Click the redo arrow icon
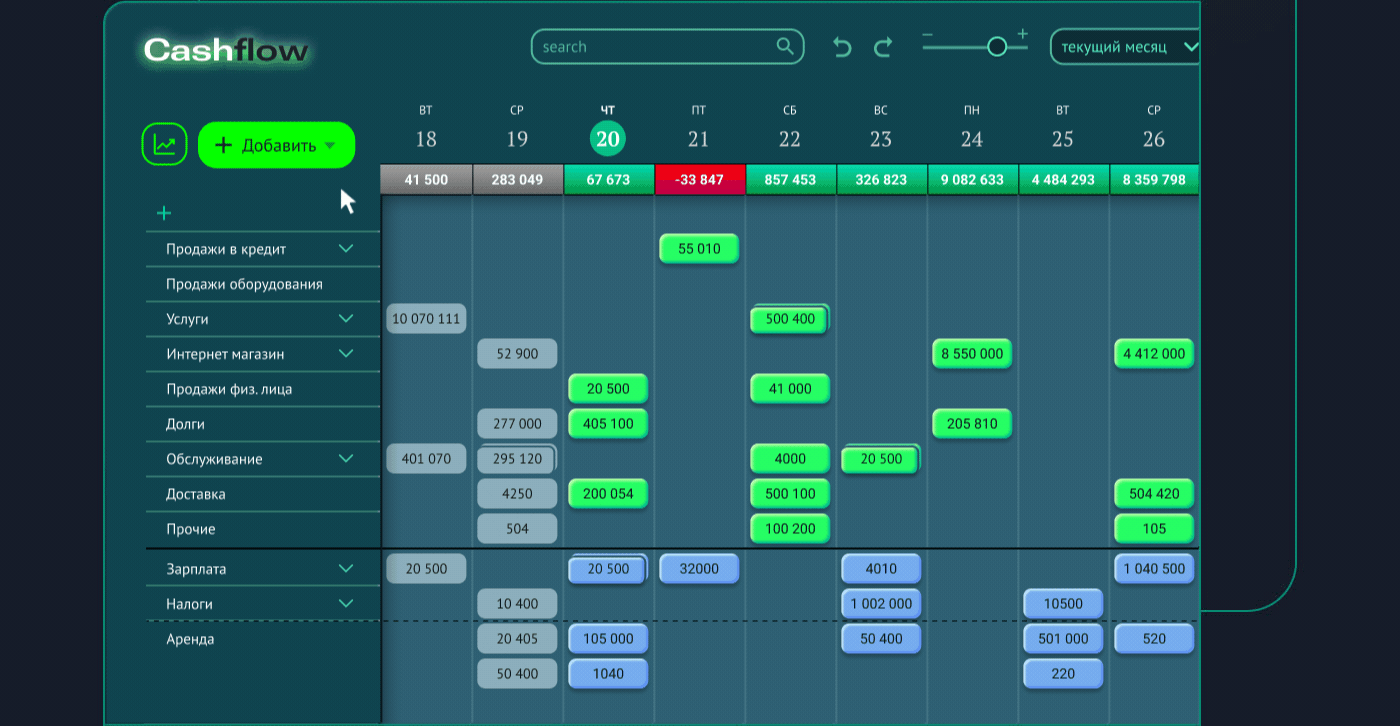This screenshot has height=726, width=1400. tap(883, 47)
